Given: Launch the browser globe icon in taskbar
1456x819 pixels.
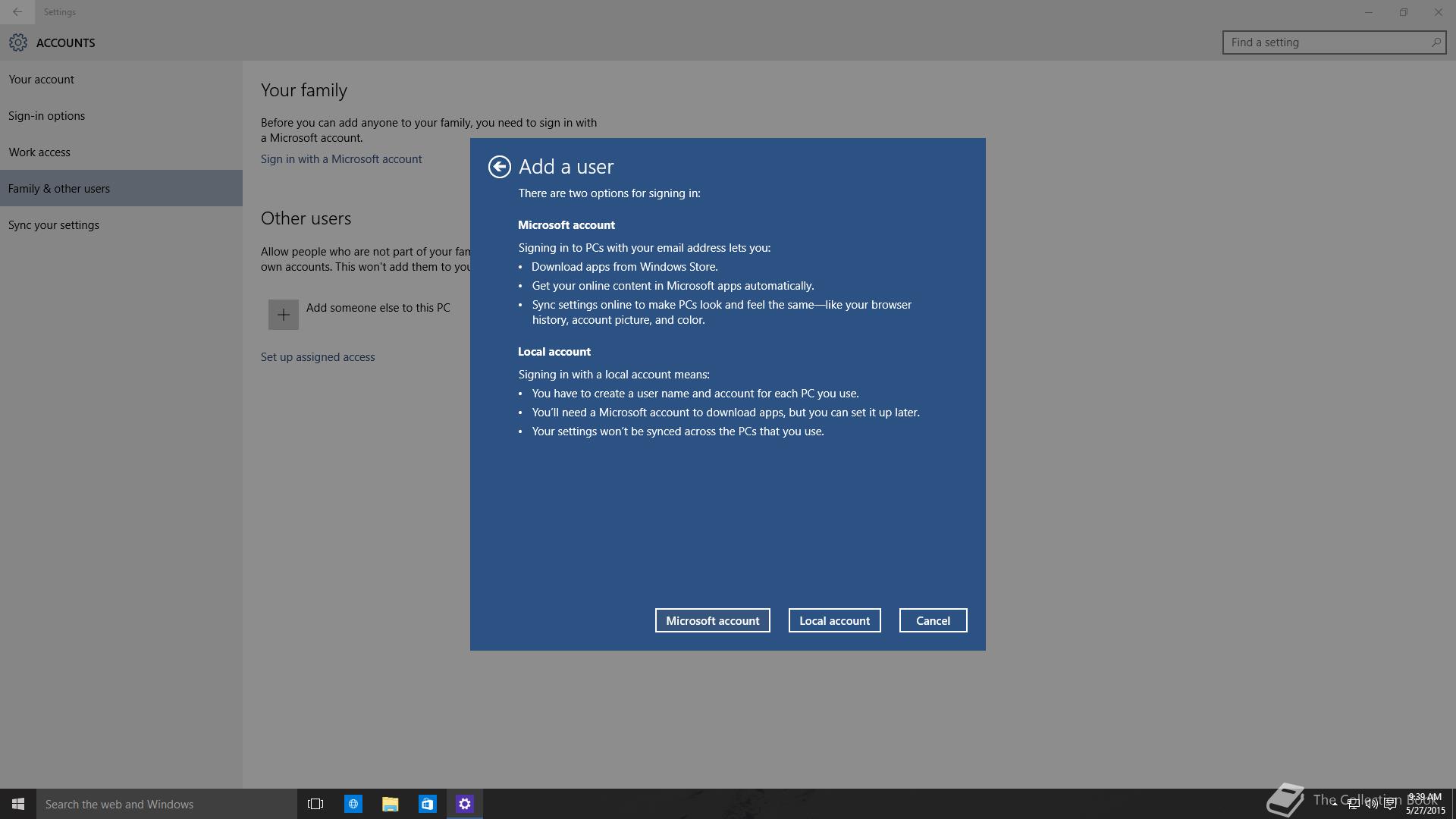Looking at the screenshot, I should (353, 804).
